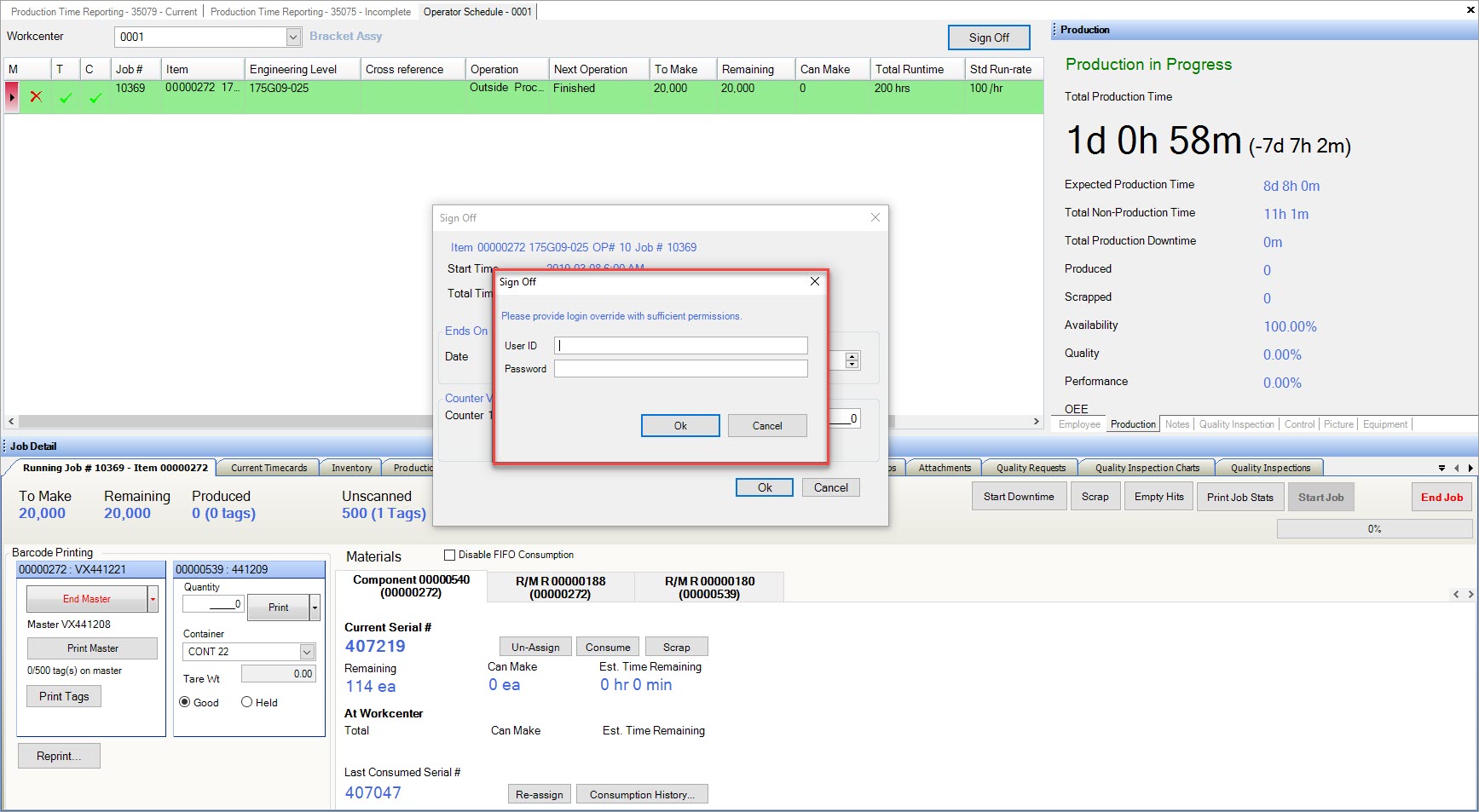Switch to Production Time Reporting 35079 tab

coord(104,12)
